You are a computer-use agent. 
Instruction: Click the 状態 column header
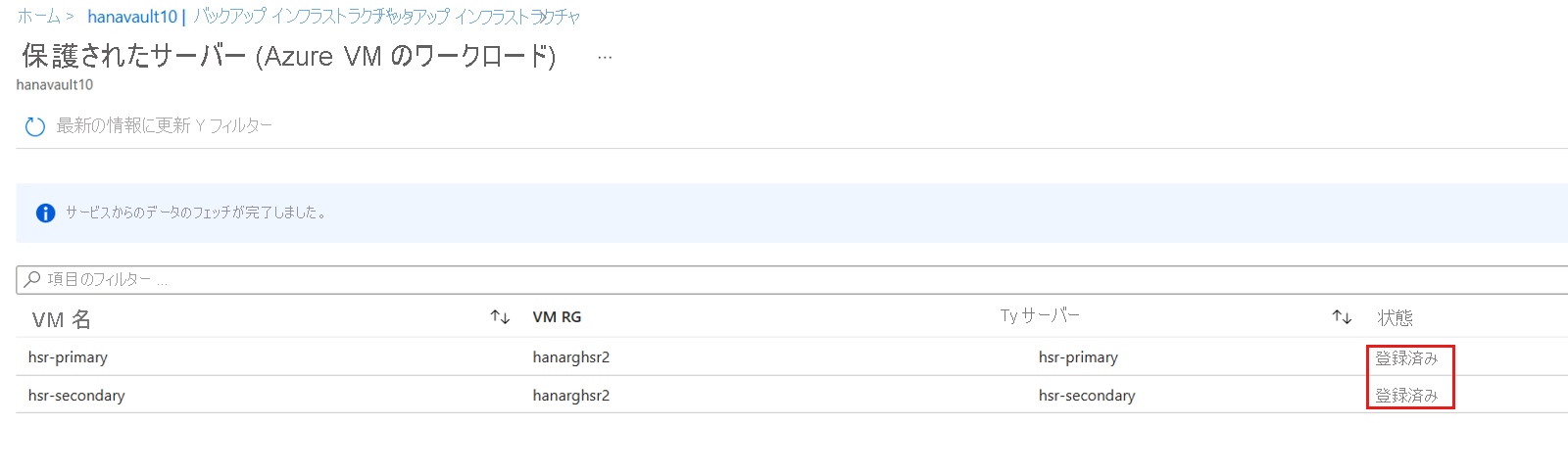pos(1395,317)
